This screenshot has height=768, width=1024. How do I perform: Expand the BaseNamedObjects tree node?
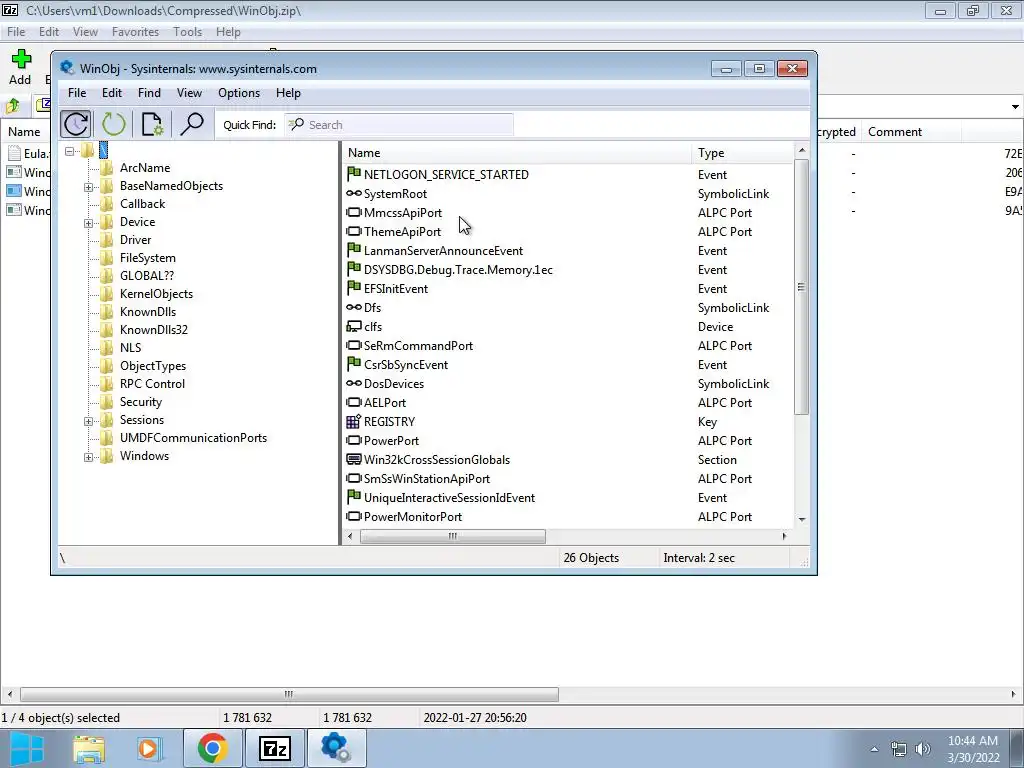point(88,187)
